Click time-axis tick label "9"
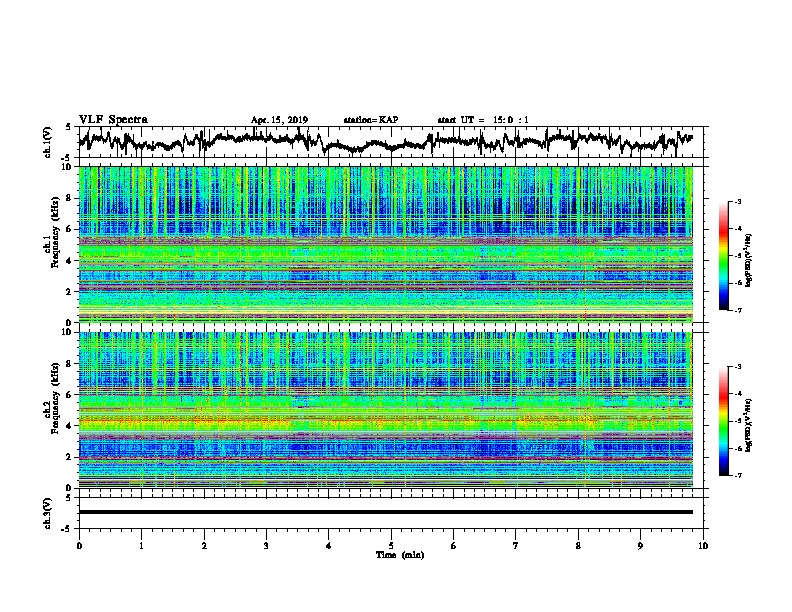The image size is (792, 612). point(640,546)
